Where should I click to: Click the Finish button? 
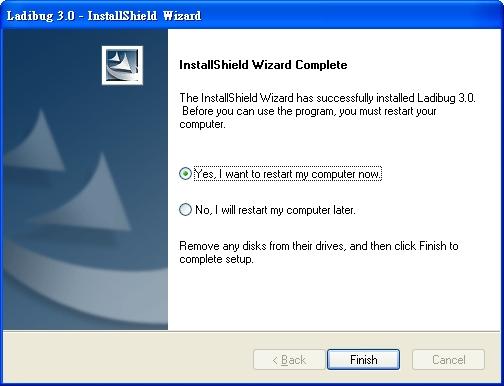point(363,359)
